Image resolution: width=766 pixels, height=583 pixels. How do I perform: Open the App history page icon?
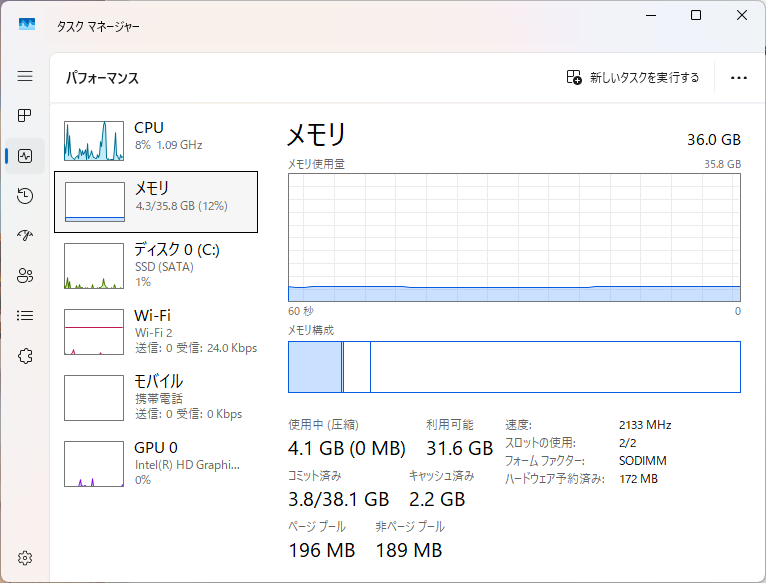(25, 196)
